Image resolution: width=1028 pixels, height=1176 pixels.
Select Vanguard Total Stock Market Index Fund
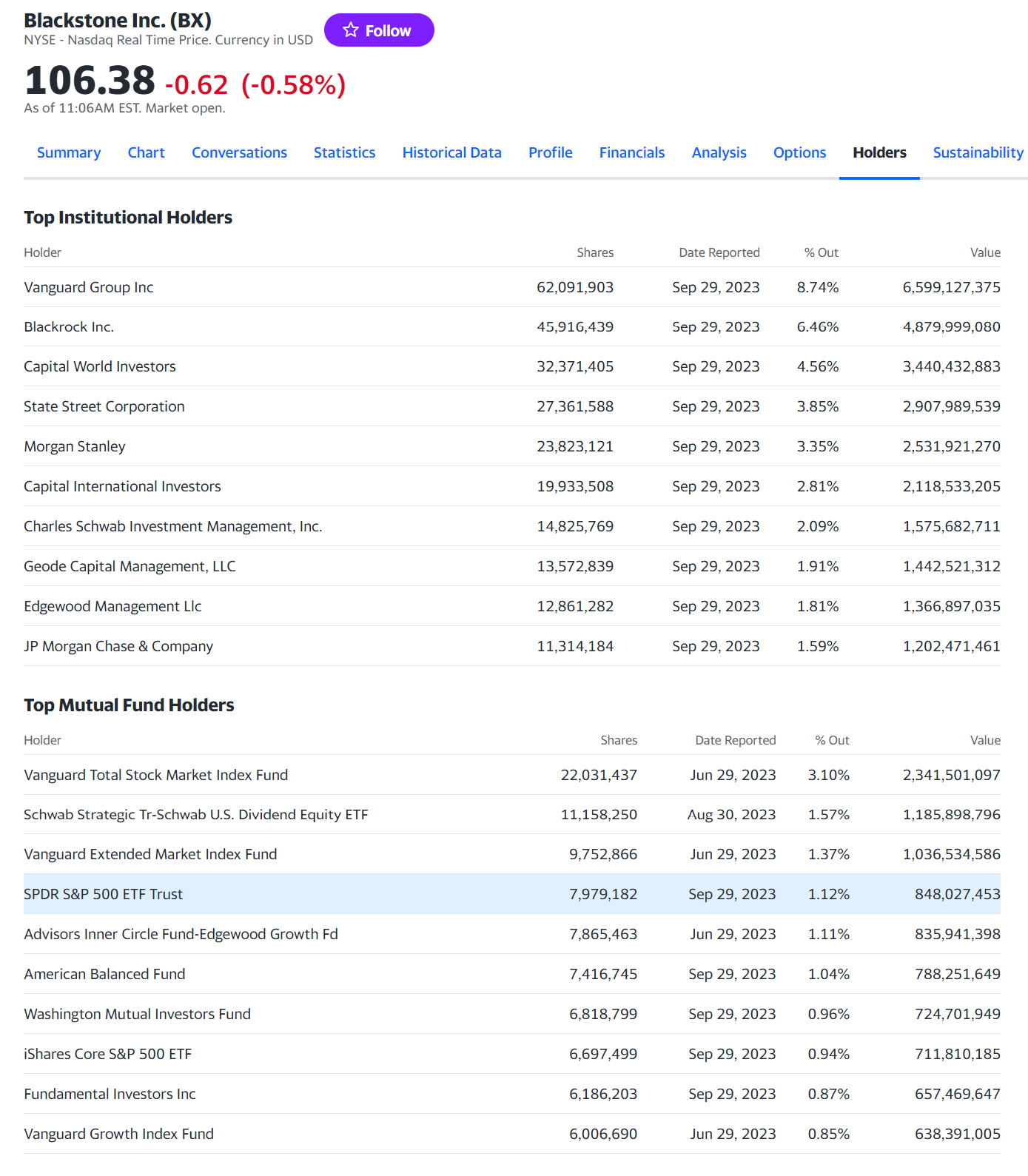click(x=155, y=775)
